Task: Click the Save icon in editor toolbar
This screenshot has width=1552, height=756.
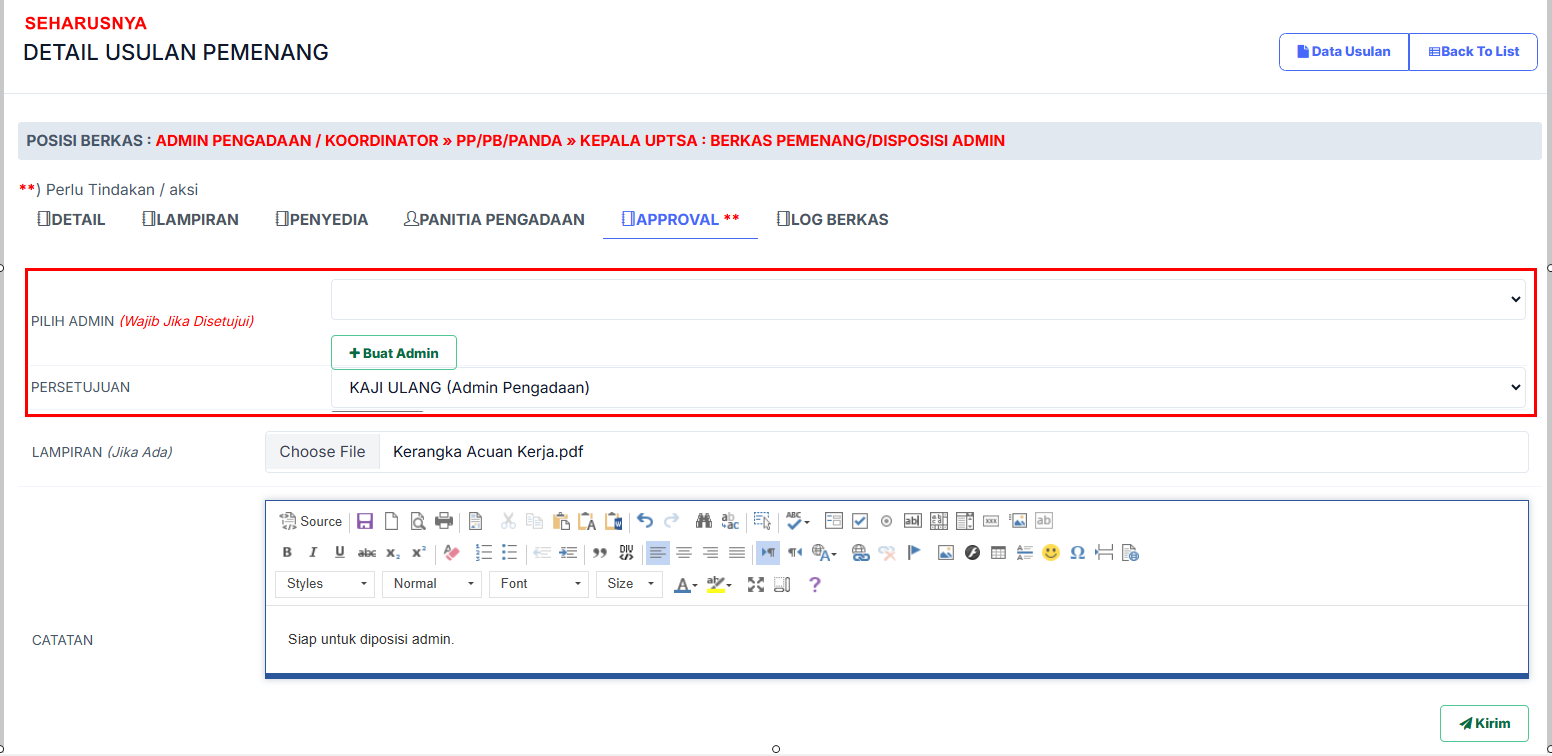Action: coord(365,521)
